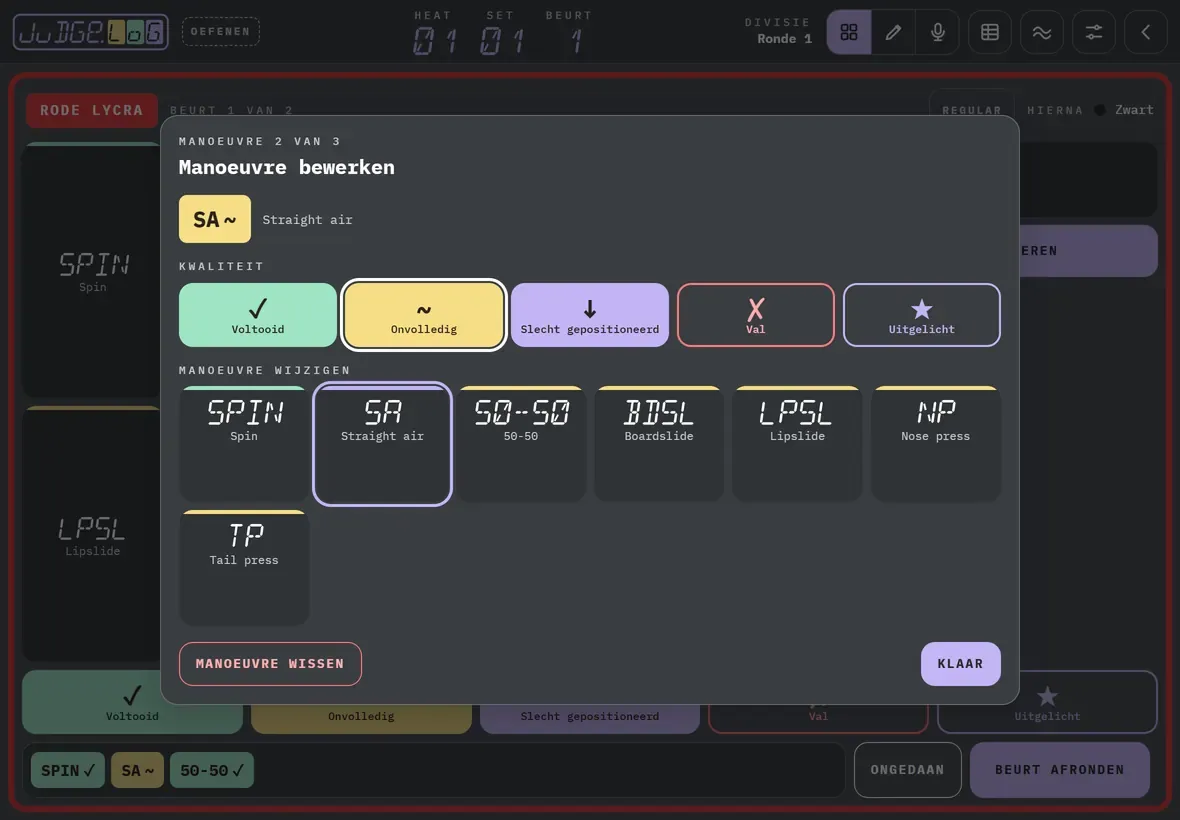This screenshot has width=1180, height=820.
Task: Change manoeuvre to Spin in the dialog
Action: tap(244, 444)
